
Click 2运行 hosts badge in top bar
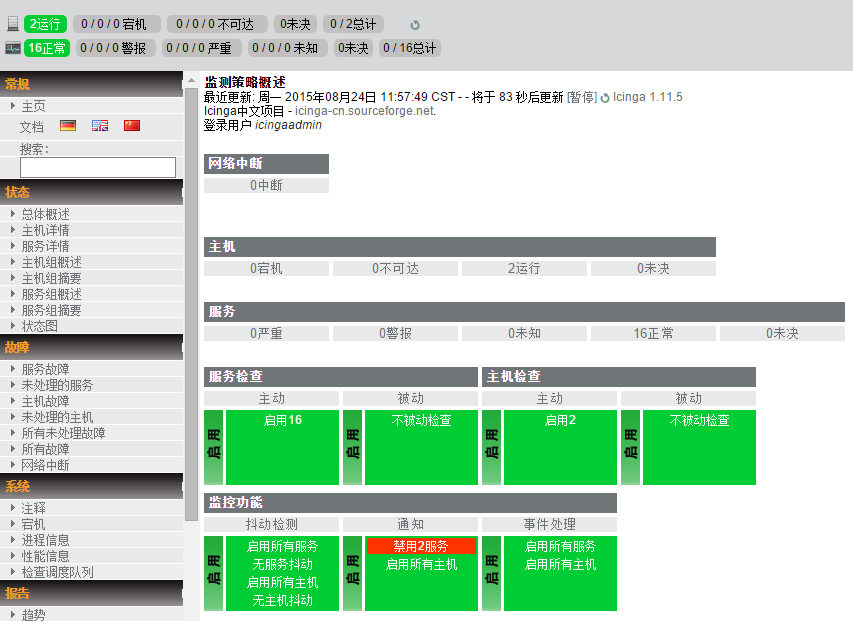coord(45,24)
